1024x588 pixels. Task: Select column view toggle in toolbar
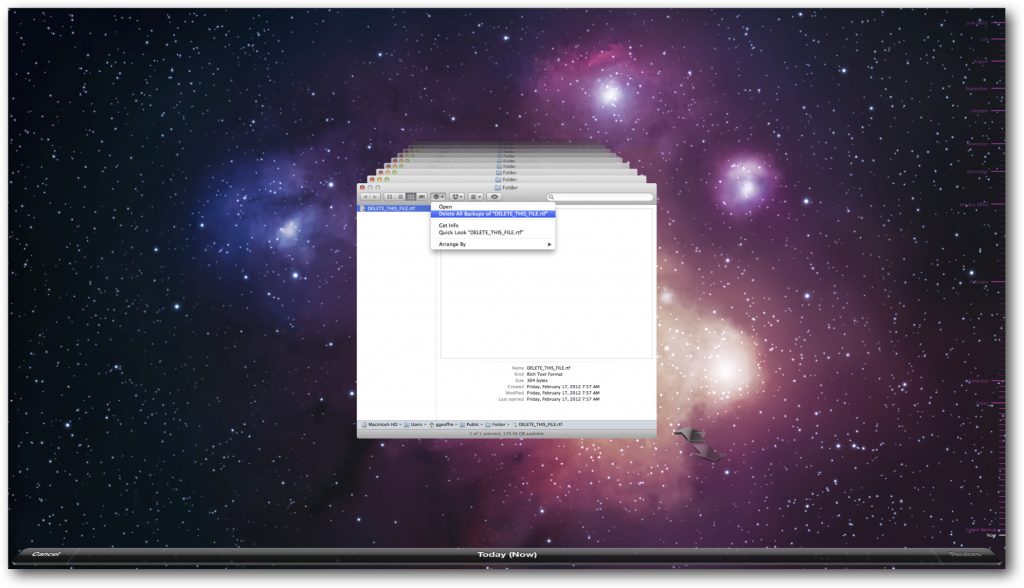(411, 197)
